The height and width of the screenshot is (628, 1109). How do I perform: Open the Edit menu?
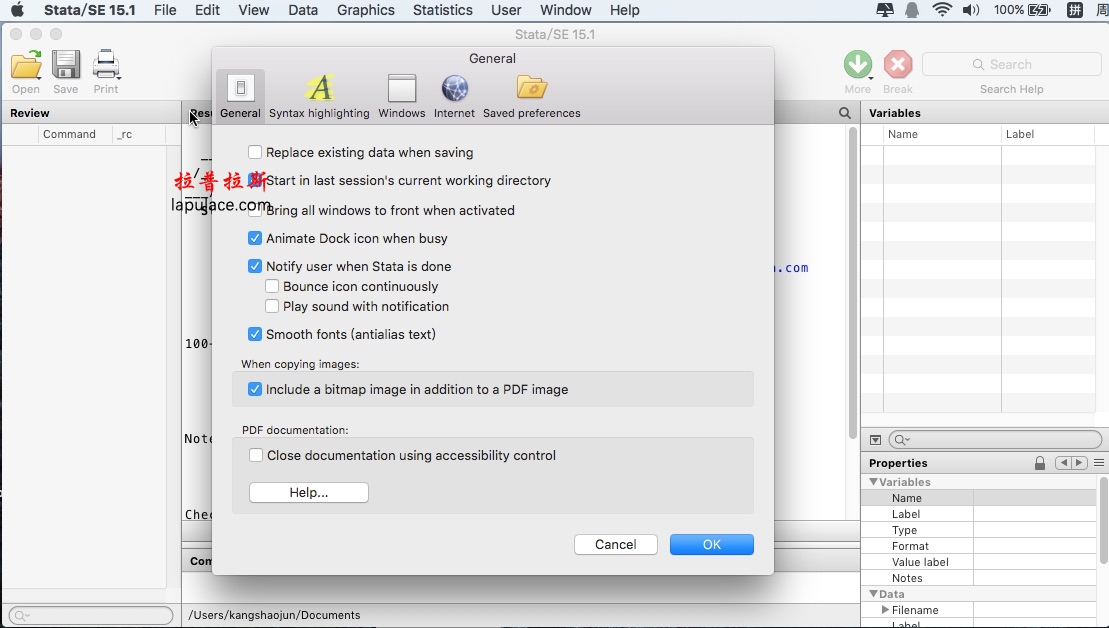pos(207,10)
